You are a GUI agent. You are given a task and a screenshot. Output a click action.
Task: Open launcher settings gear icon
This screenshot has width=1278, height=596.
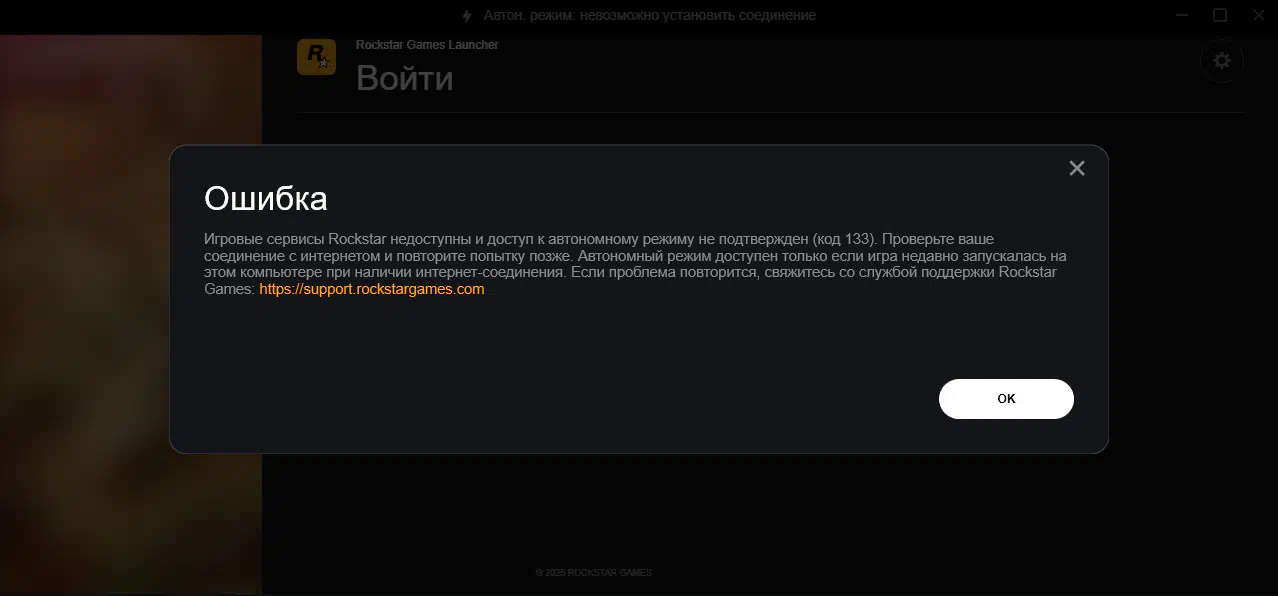(1222, 60)
